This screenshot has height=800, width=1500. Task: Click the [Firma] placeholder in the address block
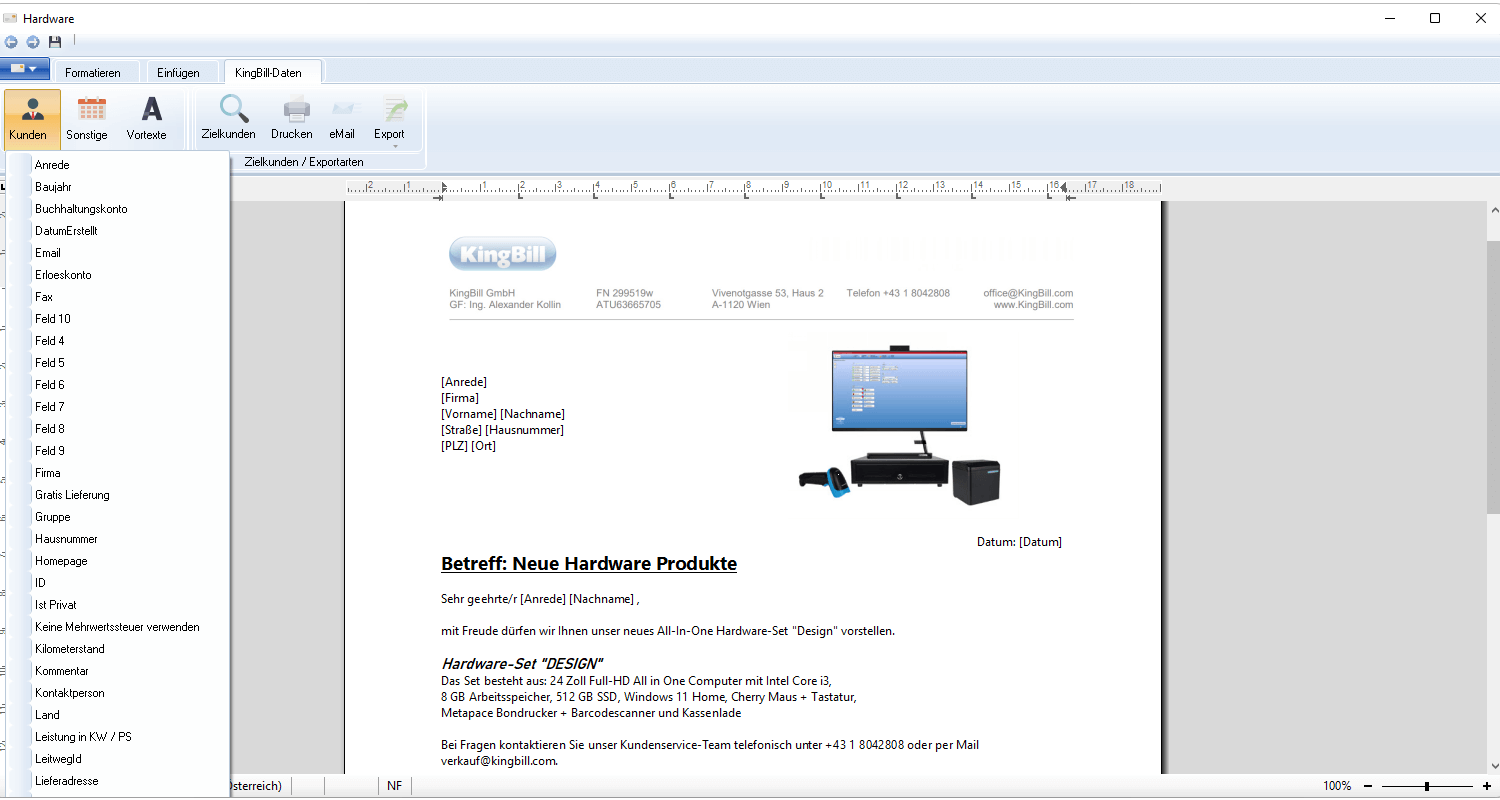[x=460, y=398]
